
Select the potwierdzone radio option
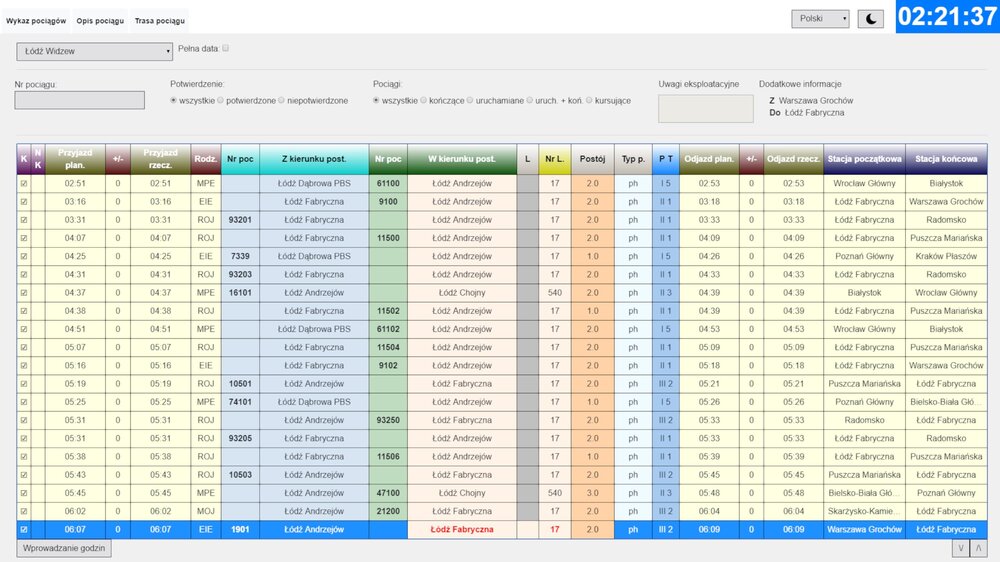223,100
